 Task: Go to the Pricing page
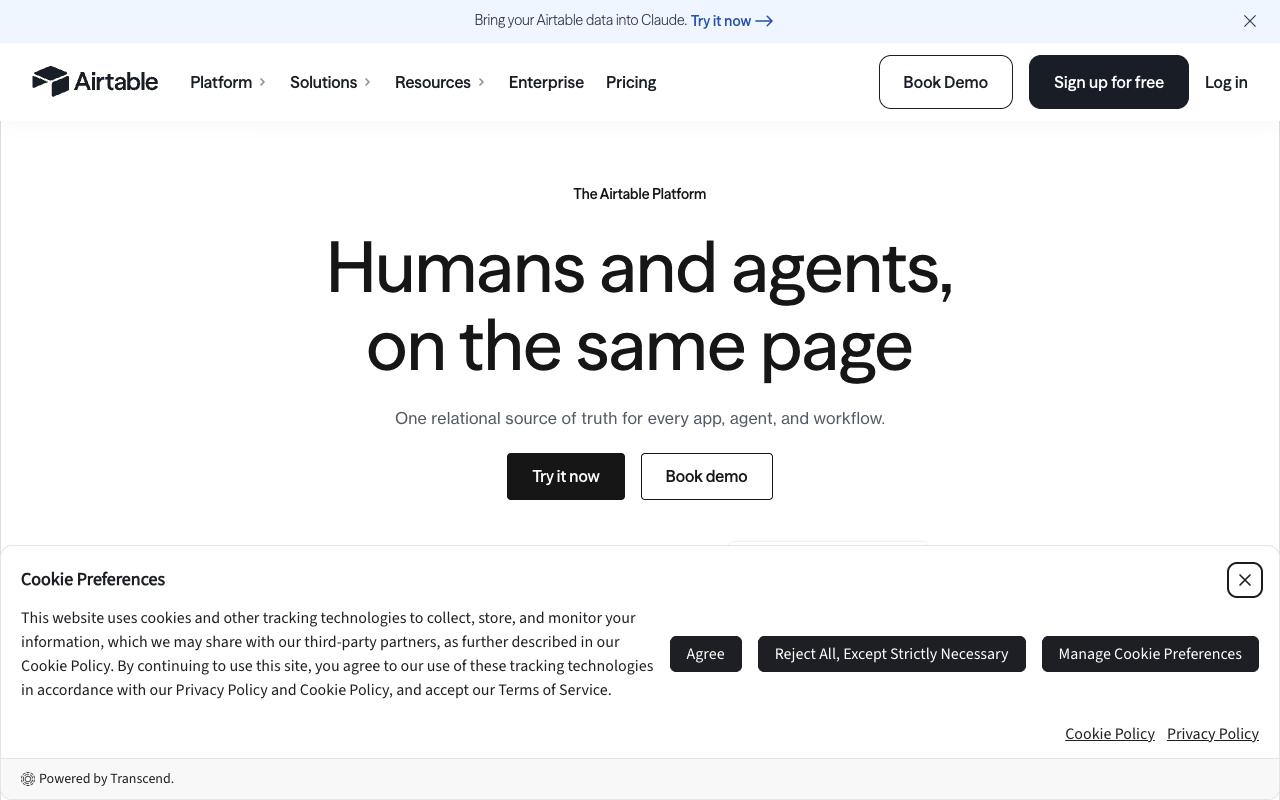(631, 82)
